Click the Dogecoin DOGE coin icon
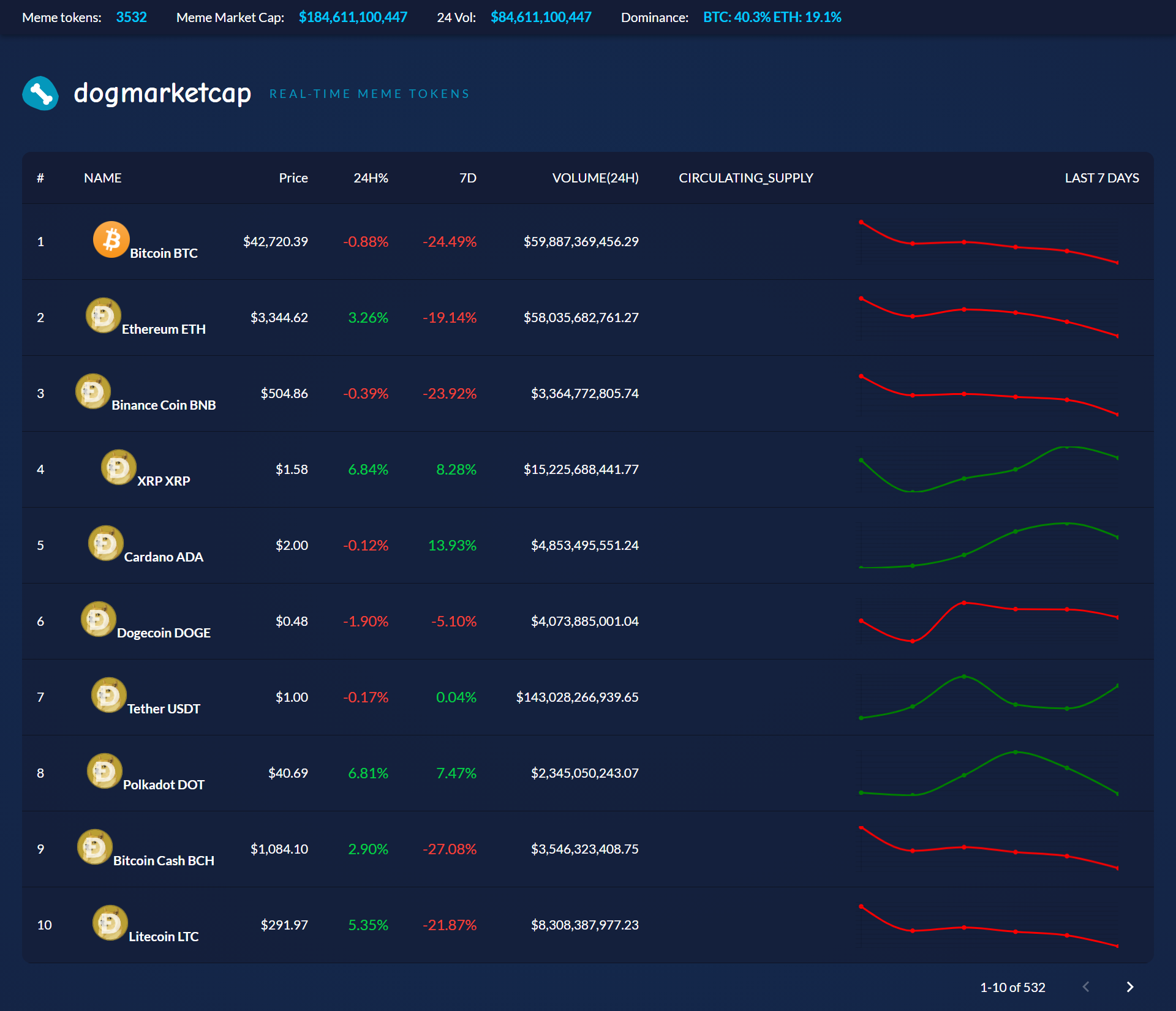Viewport: 1176px width, 1011px height. pyautogui.click(x=99, y=619)
